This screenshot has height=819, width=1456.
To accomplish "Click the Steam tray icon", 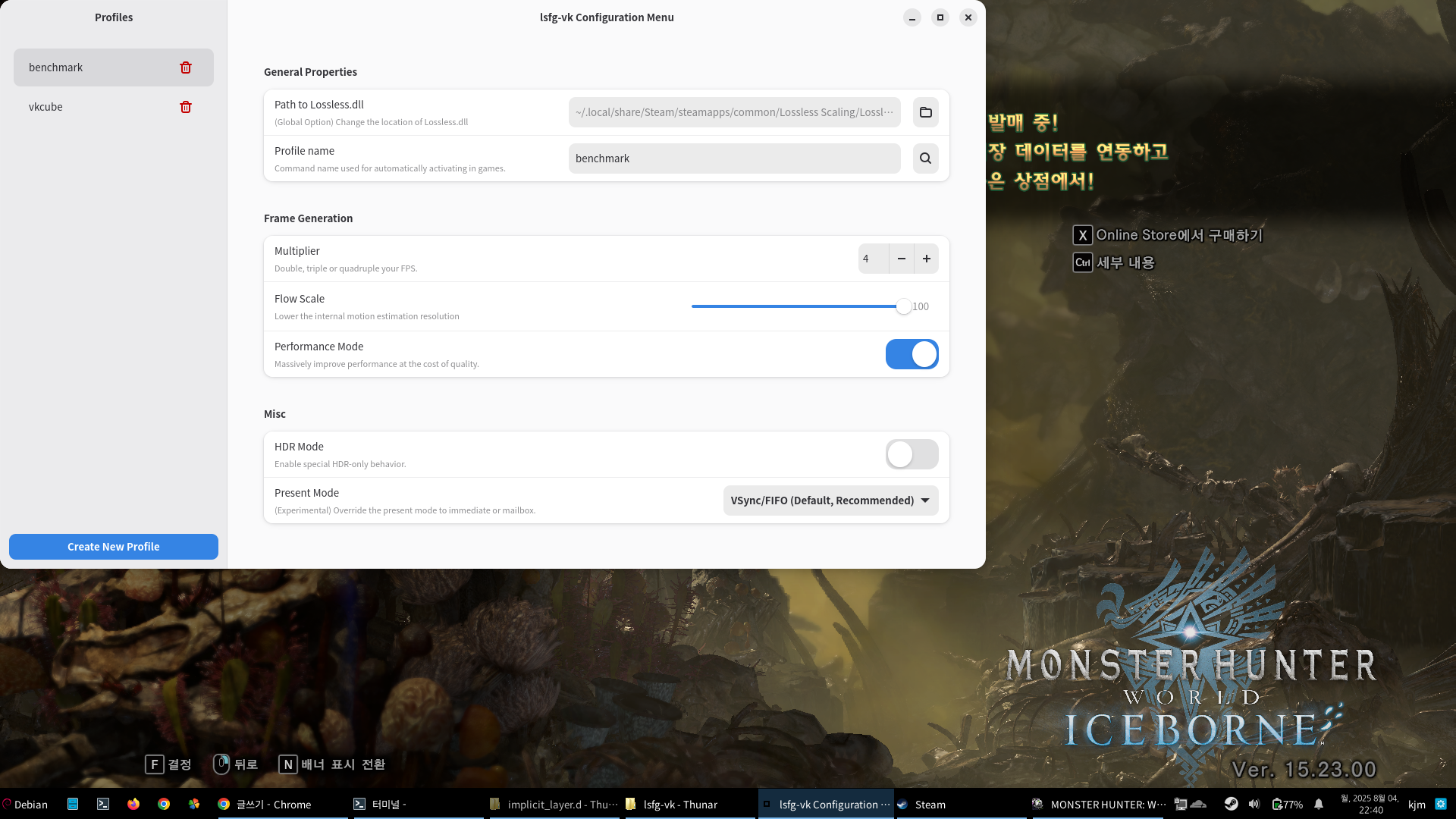I will [1231, 804].
